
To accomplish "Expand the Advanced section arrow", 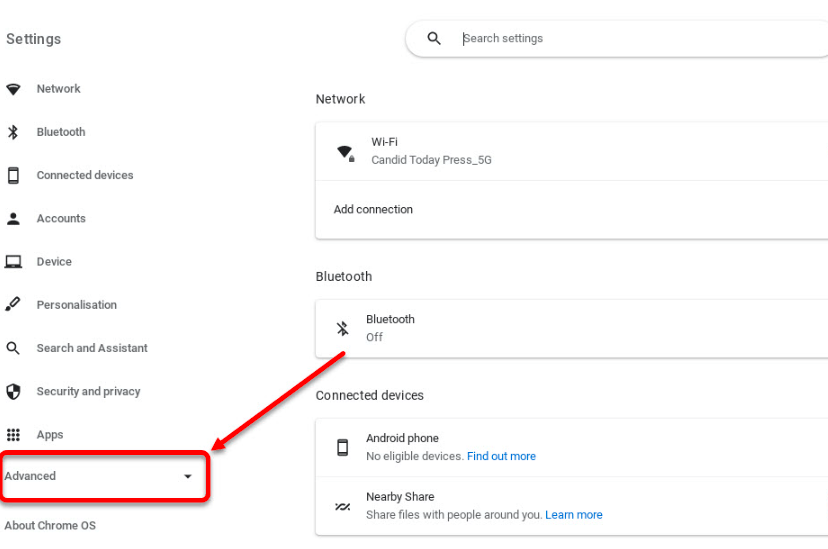I will [x=187, y=477].
